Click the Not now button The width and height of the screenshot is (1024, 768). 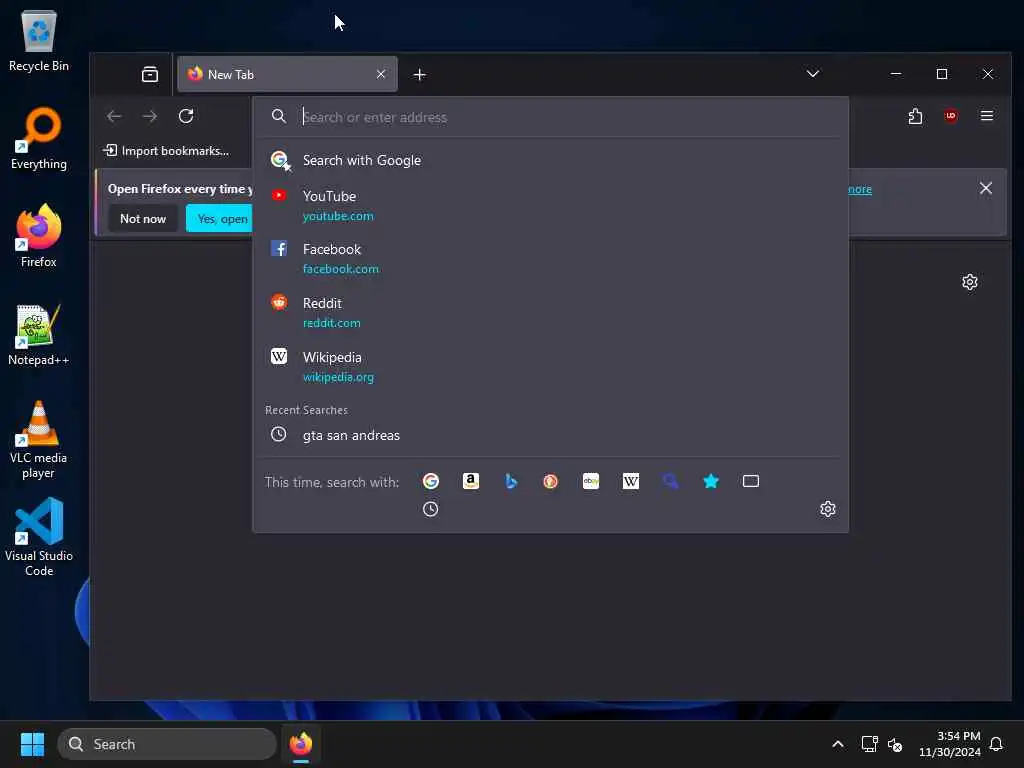point(143,218)
